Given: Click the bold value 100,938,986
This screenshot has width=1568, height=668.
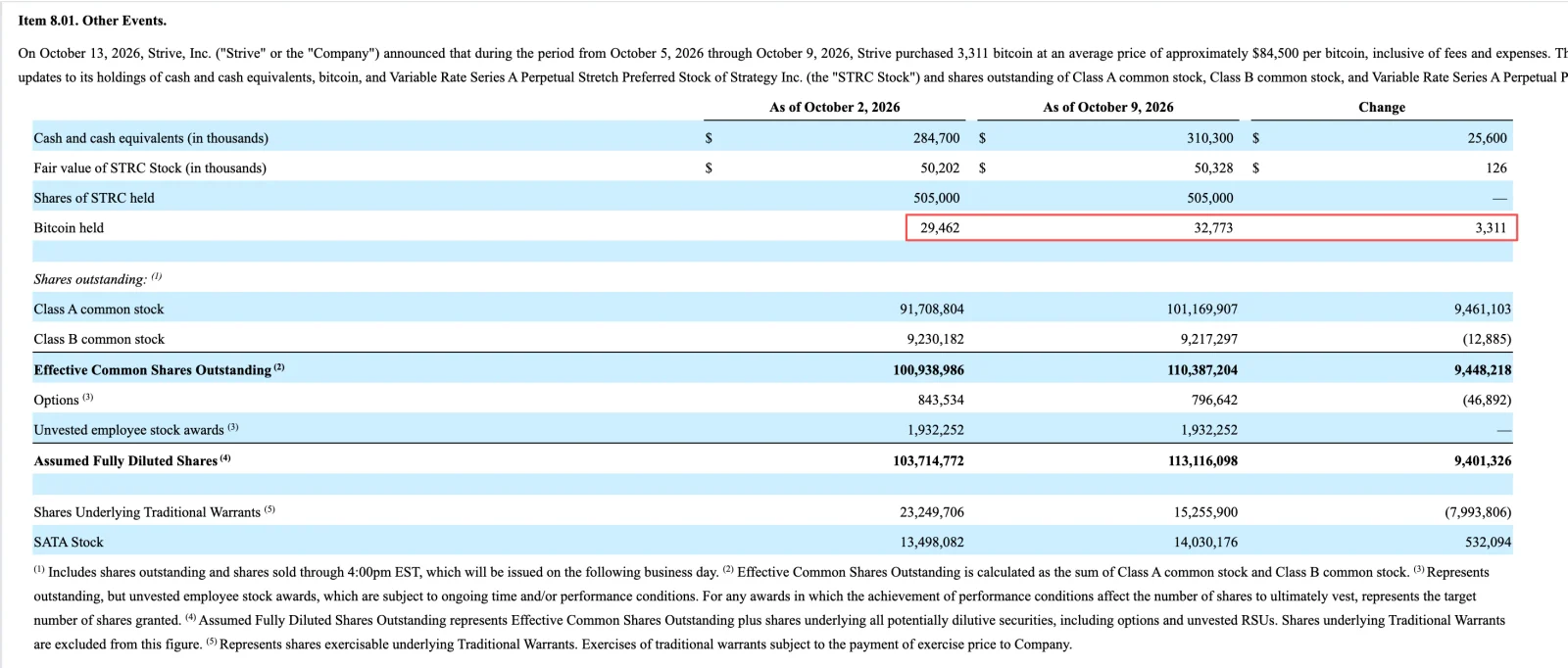Looking at the screenshot, I should coord(928,369).
